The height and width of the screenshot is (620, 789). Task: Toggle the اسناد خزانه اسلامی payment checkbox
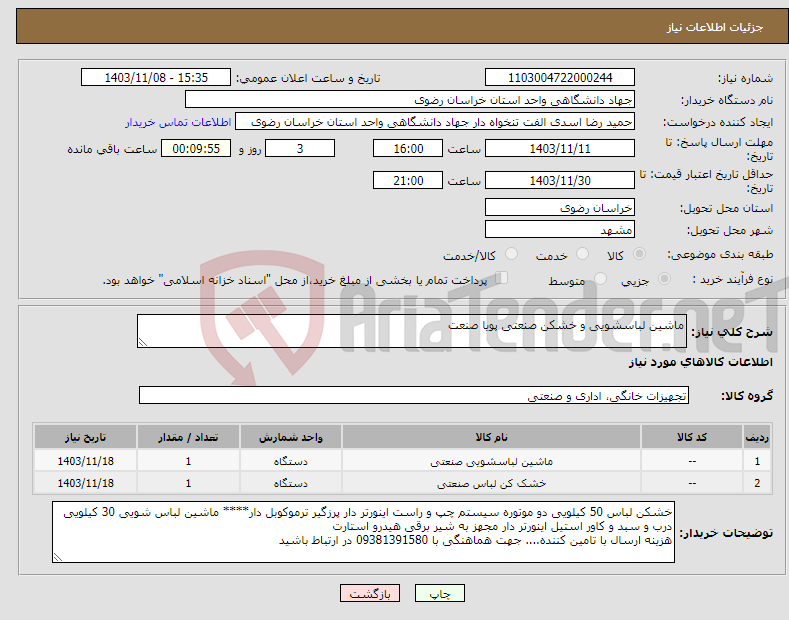(x=502, y=278)
